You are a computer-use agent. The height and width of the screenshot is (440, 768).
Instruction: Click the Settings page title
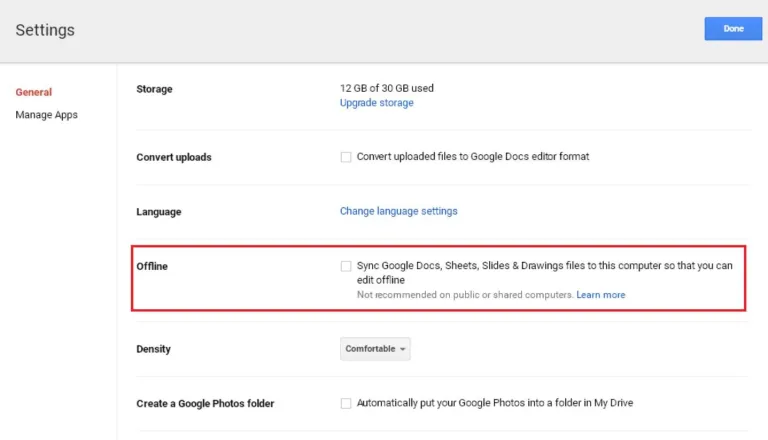pos(45,30)
